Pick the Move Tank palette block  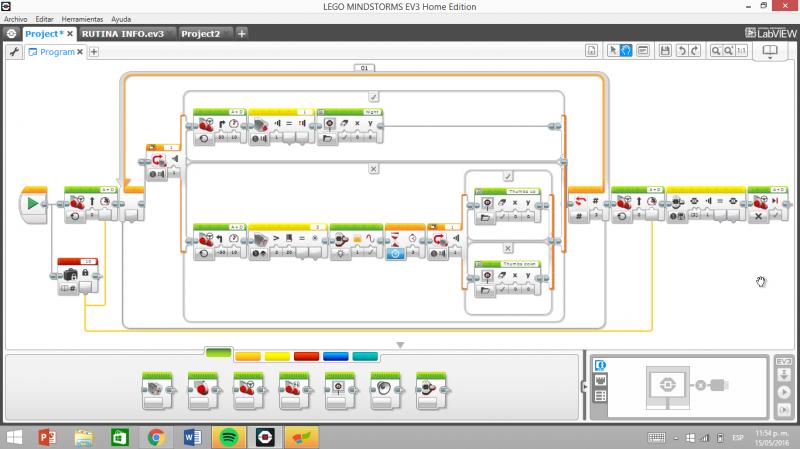(x=294, y=391)
